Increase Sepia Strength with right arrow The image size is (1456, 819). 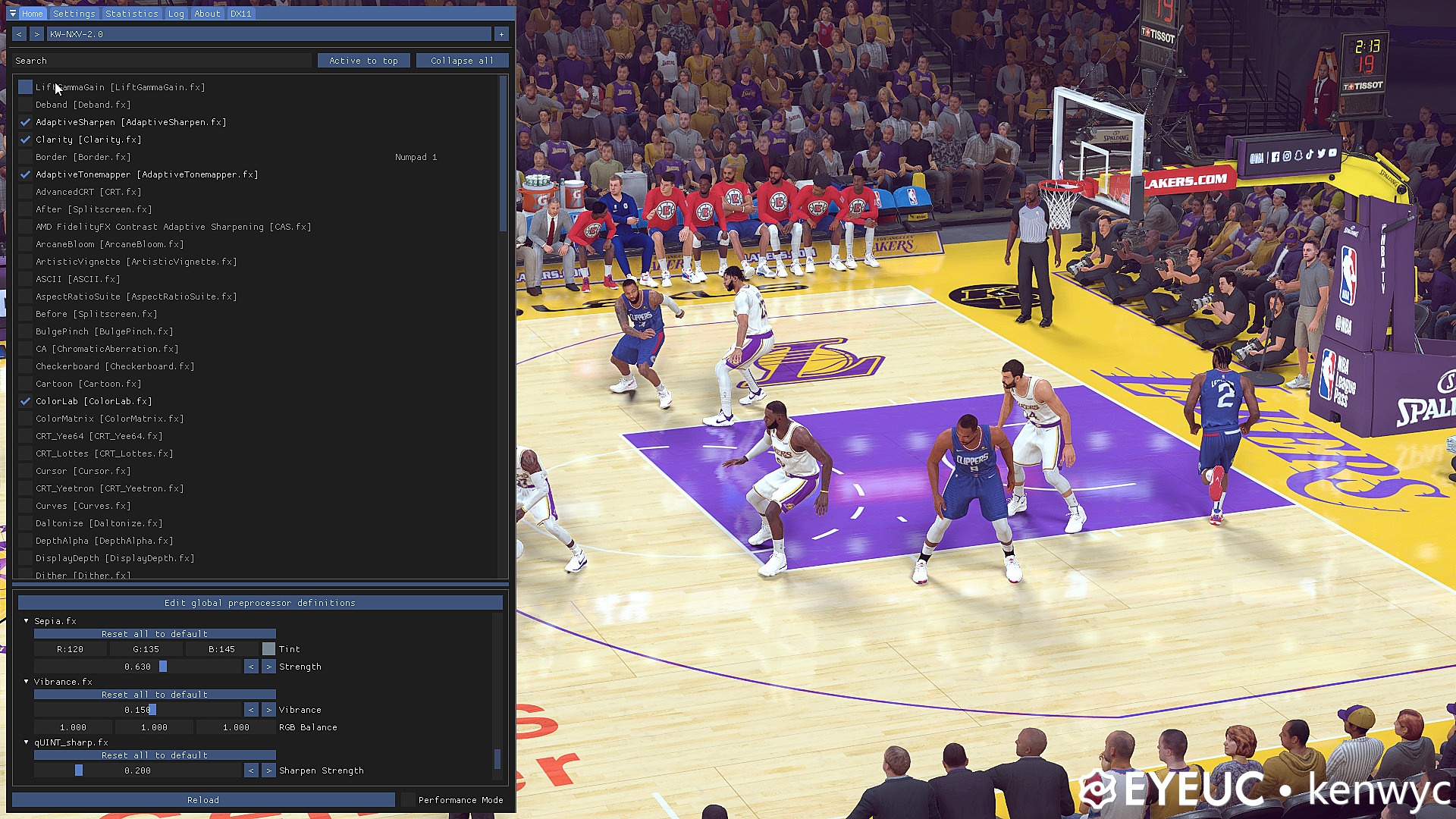(268, 667)
